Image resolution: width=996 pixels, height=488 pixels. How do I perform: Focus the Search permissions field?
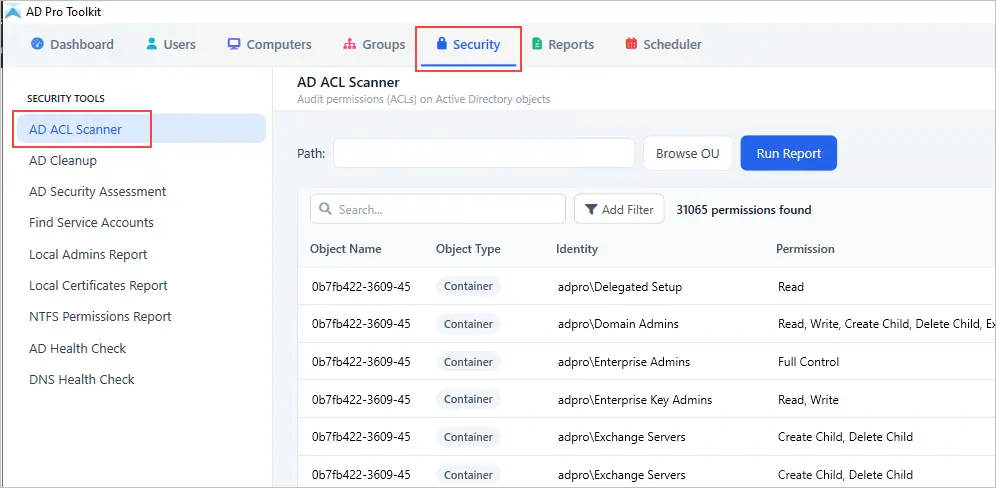[438, 209]
